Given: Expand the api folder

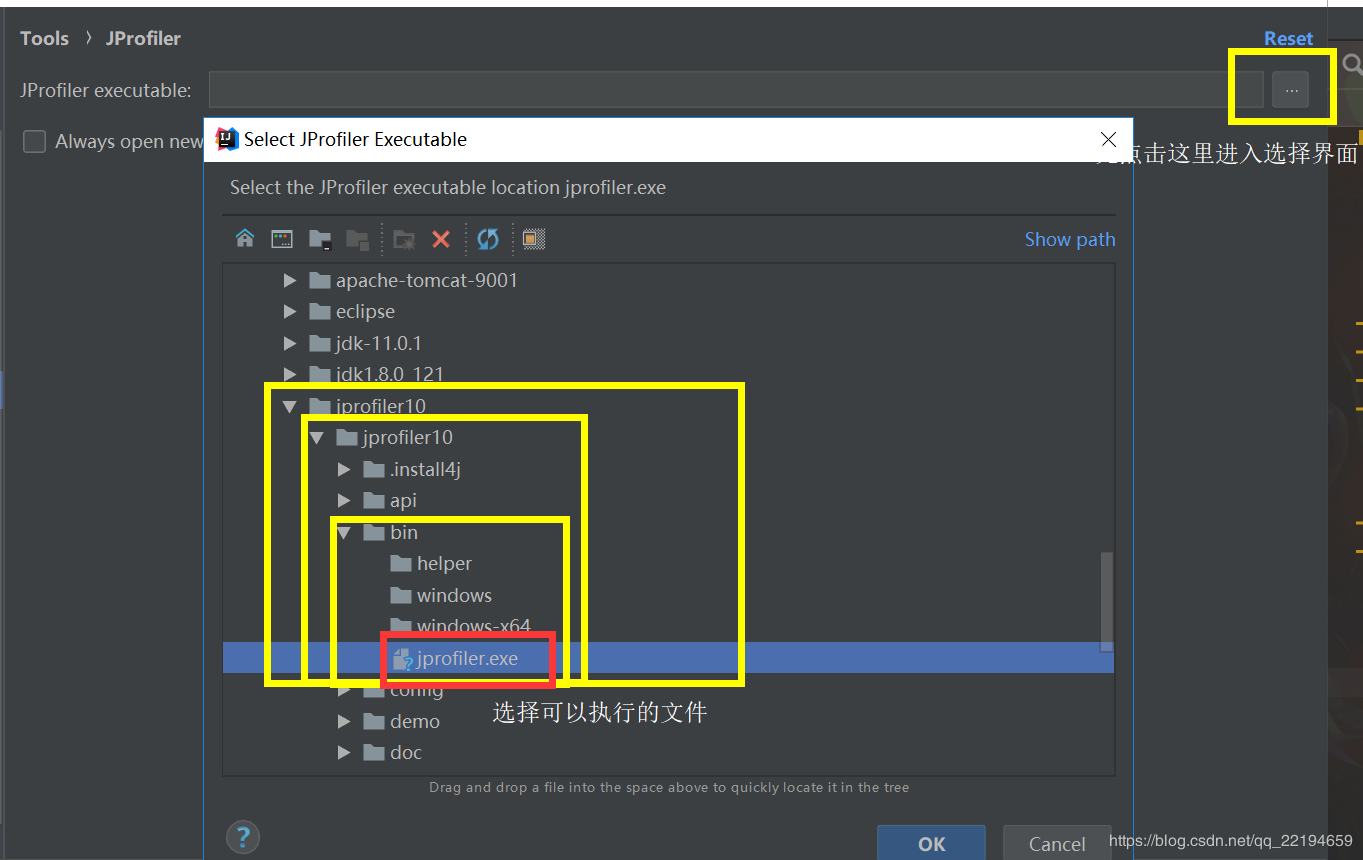Looking at the screenshot, I should (344, 501).
